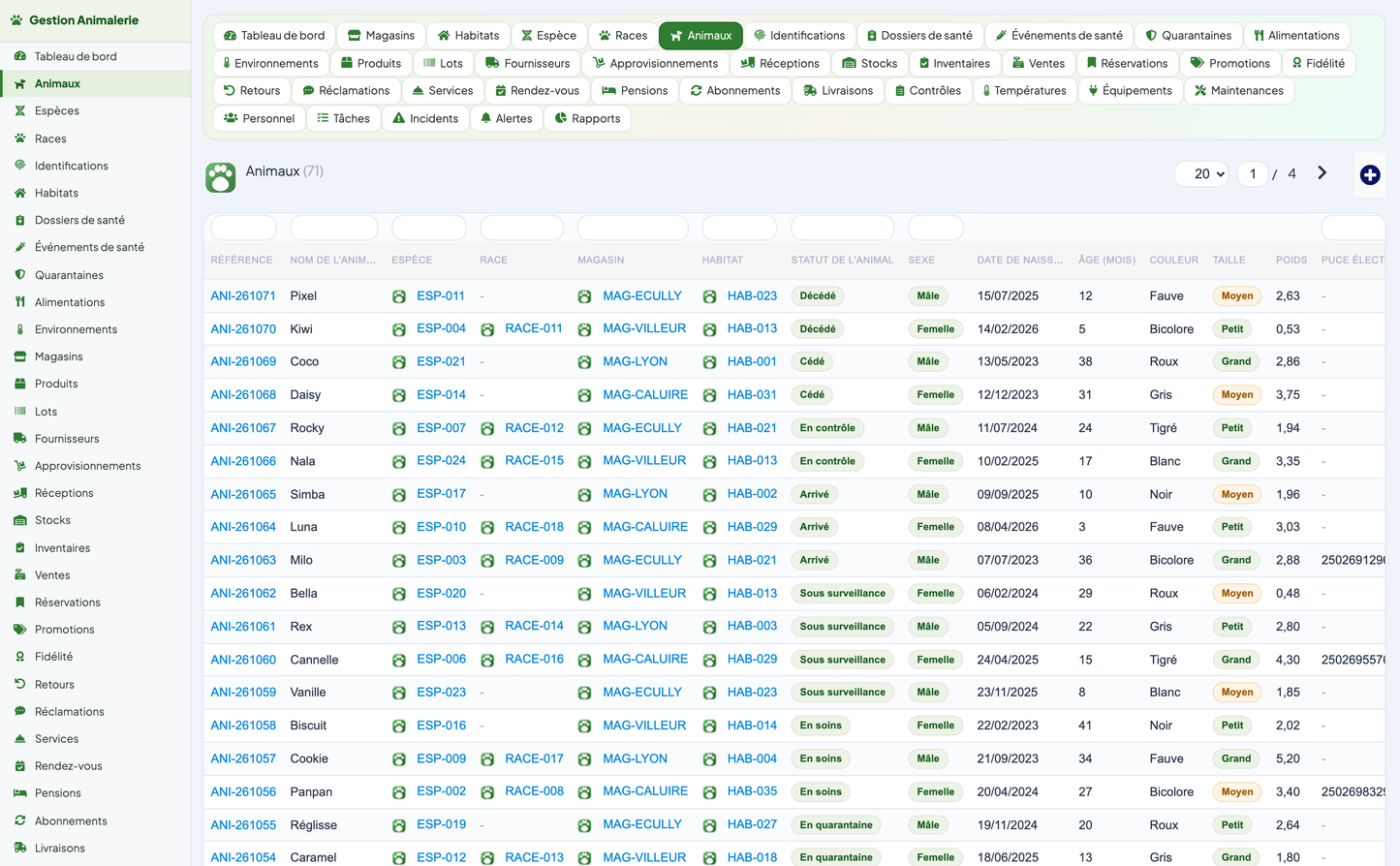Click the blue plus add-animal icon
Image resolution: width=1400 pixels, height=866 pixels.
pos(1369,174)
